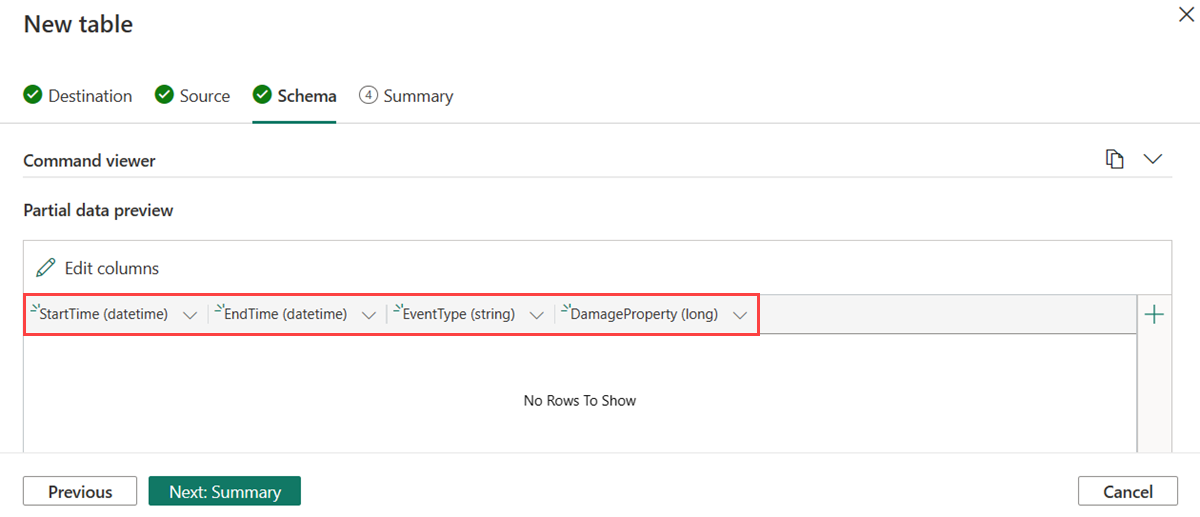The height and width of the screenshot is (517, 1200).
Task: Click the Command viewer heading
Action: 89,160
